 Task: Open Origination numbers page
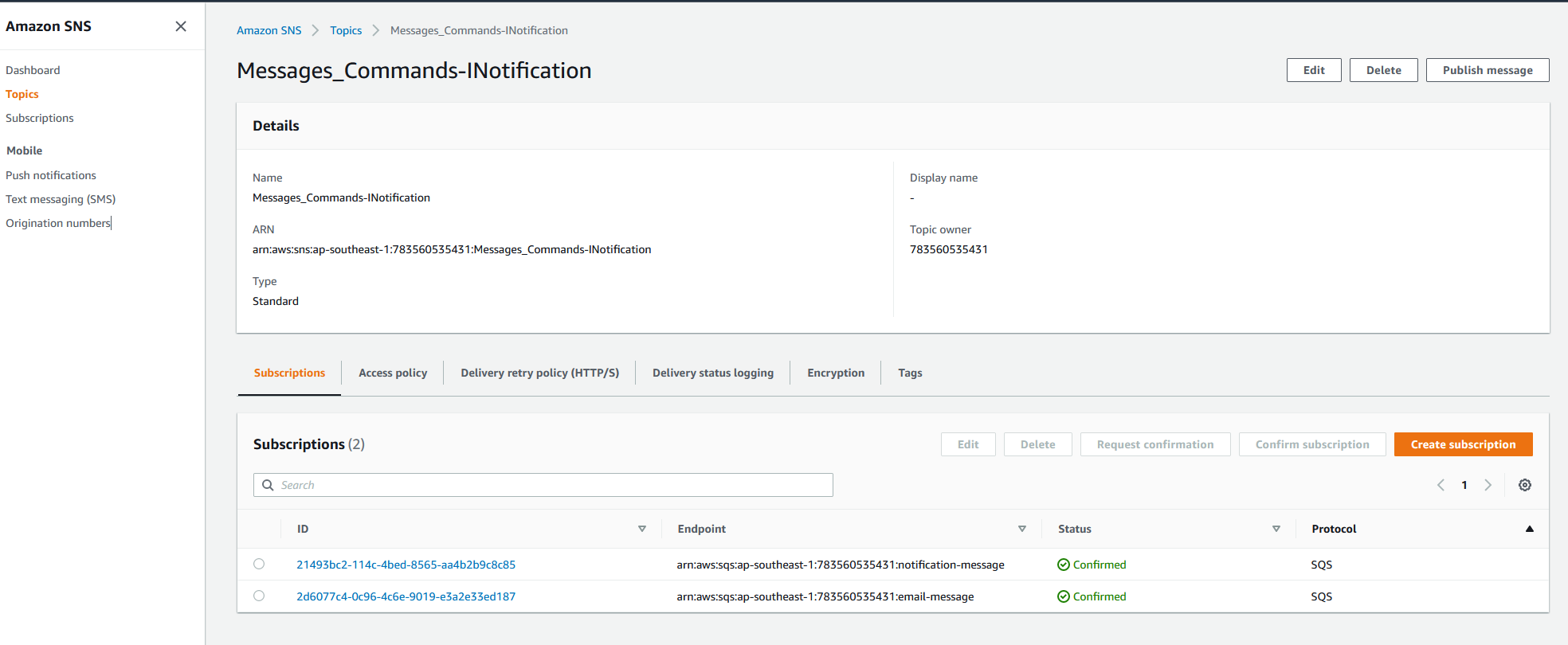[58, 223]
